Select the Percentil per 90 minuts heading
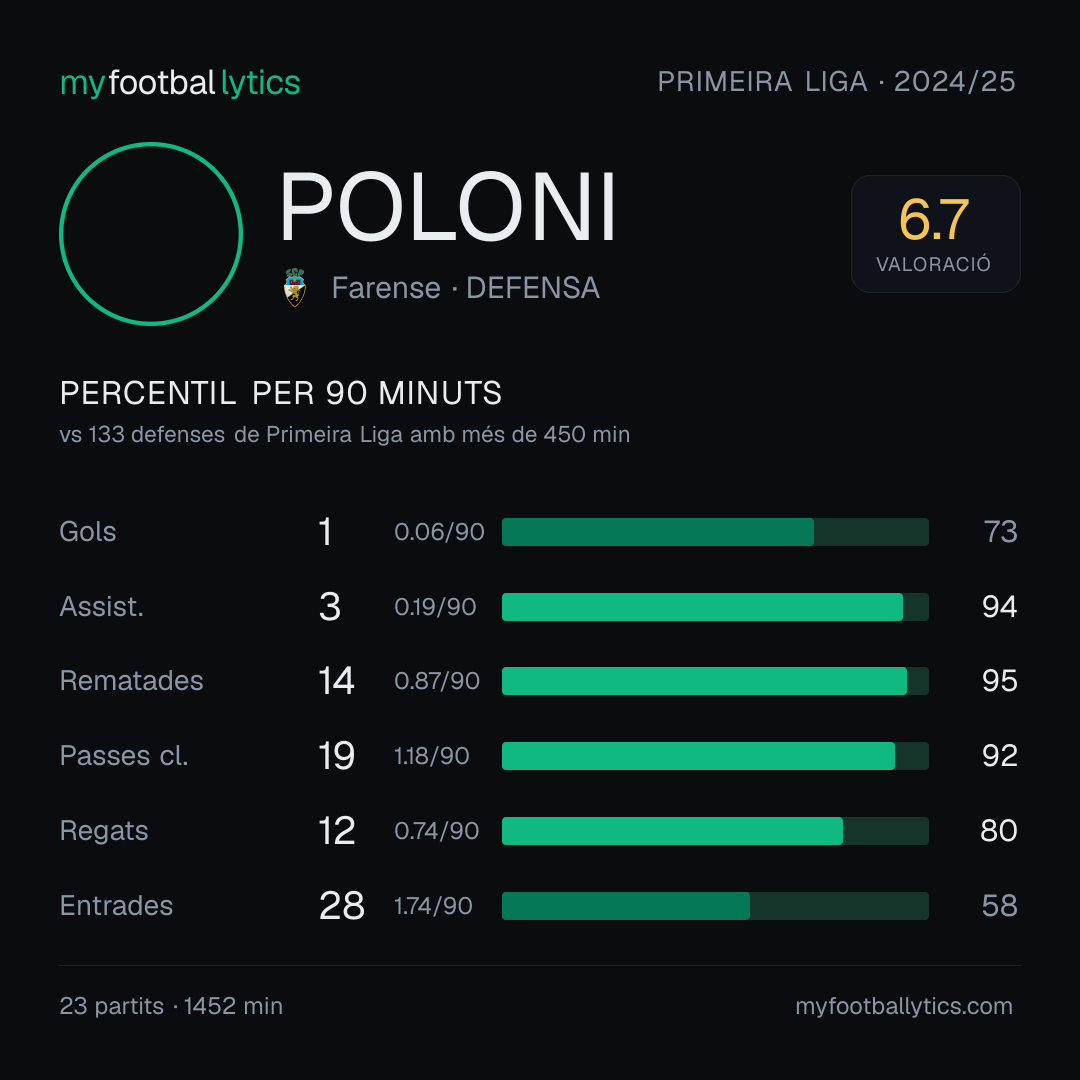Image resolution: width=1080 pixels, height=1080 pixels. (281, 393)
